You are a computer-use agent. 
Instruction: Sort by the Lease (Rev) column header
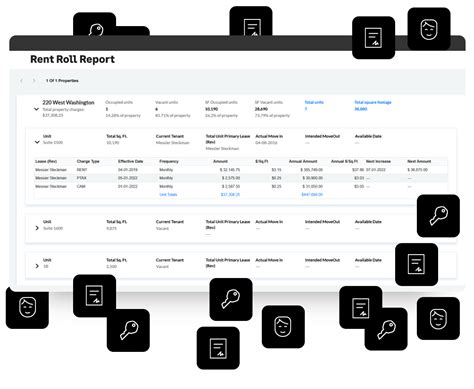46,161
